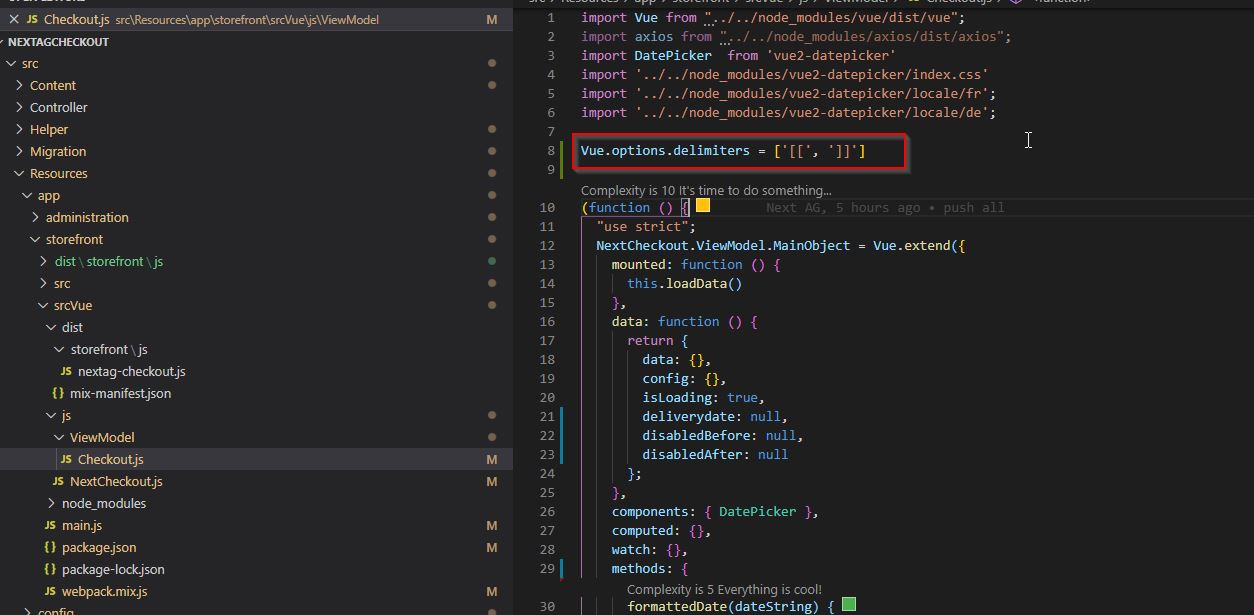Expand the Content folder chevron

click(x=19, y=85)
